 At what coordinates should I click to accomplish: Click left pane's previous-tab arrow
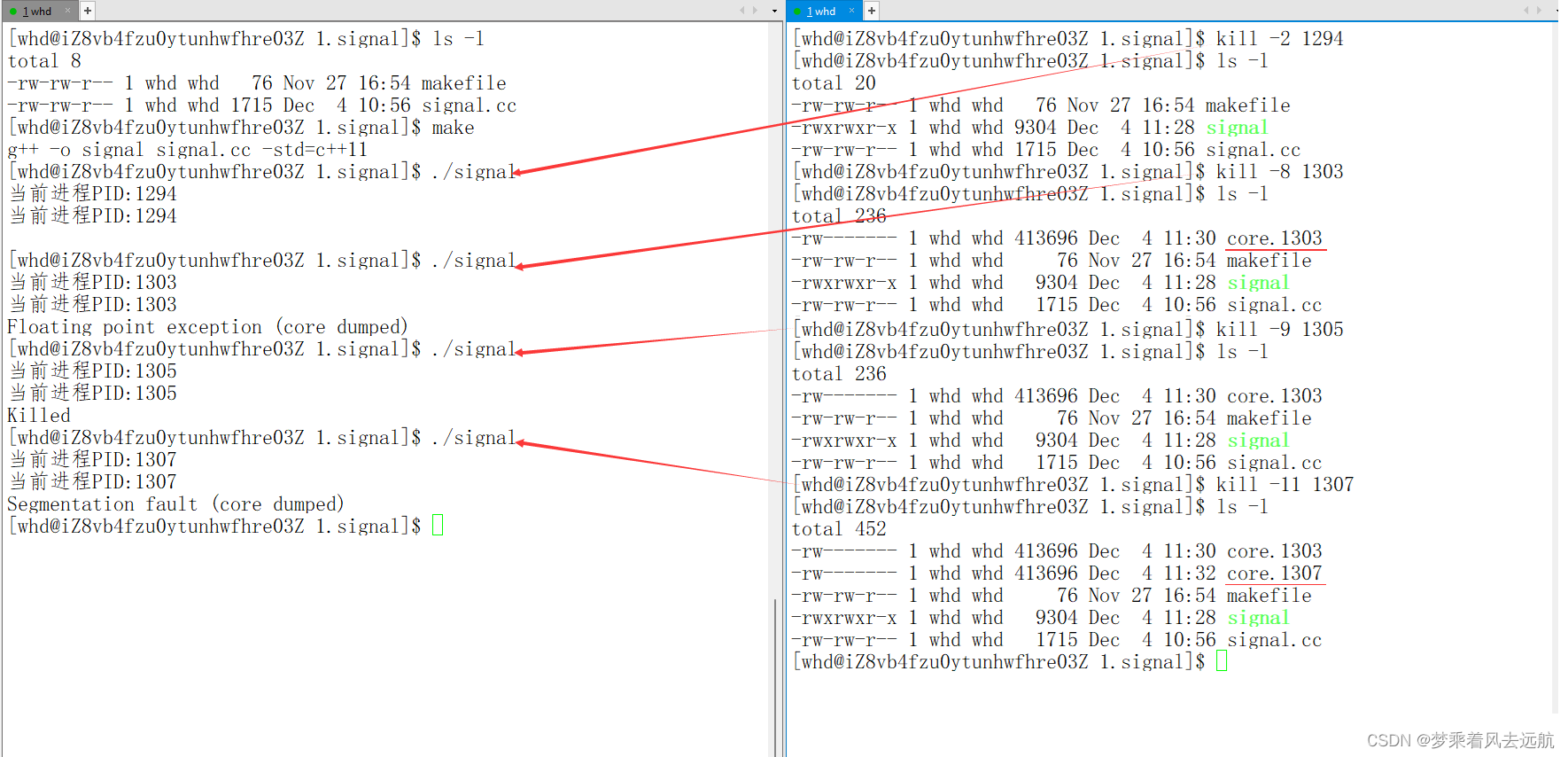point(742,11)
